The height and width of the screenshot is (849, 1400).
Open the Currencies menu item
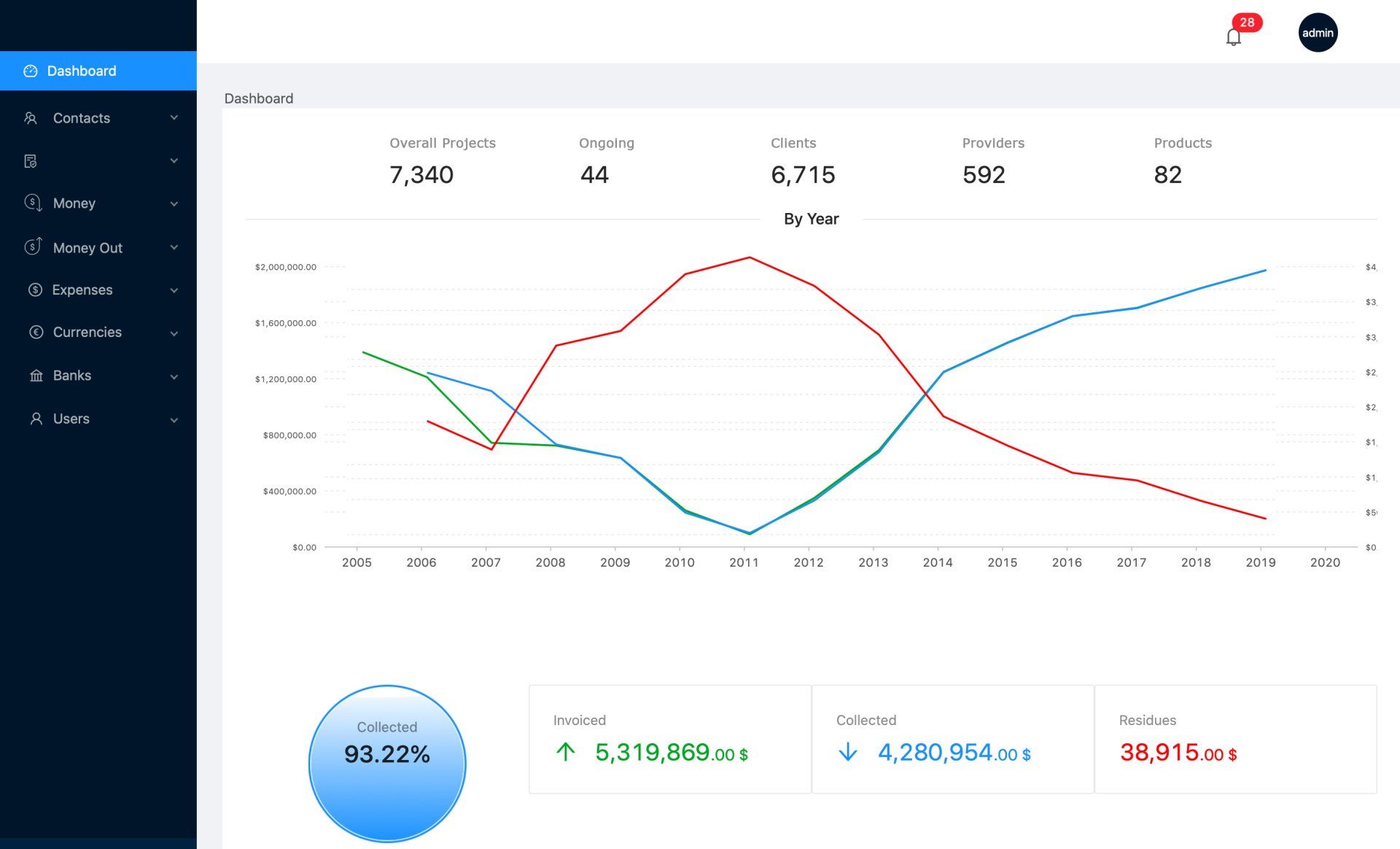87,332
